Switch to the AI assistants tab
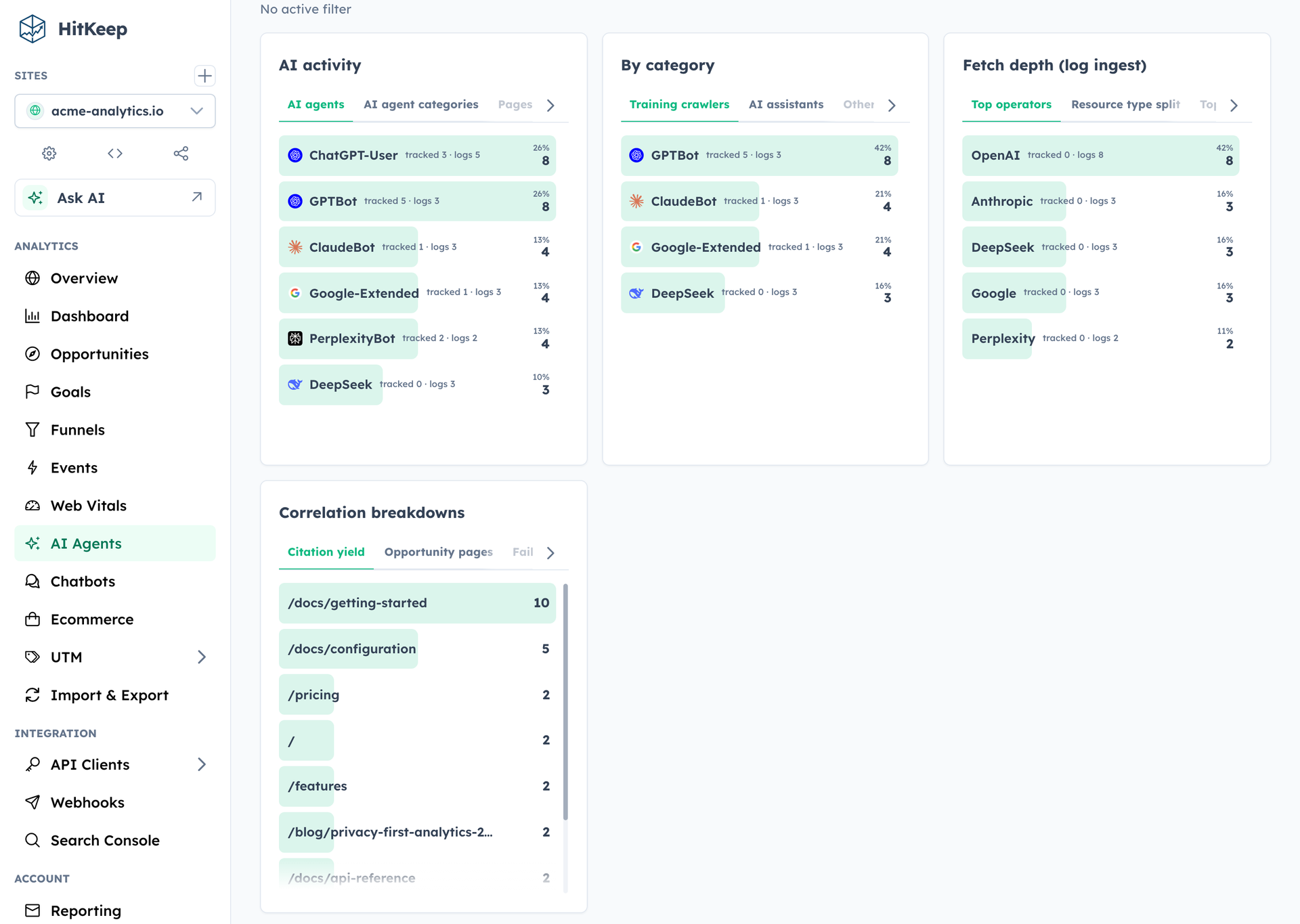Image resolution: width=1300 pixels, height=924 pixels. coord(786,105)
